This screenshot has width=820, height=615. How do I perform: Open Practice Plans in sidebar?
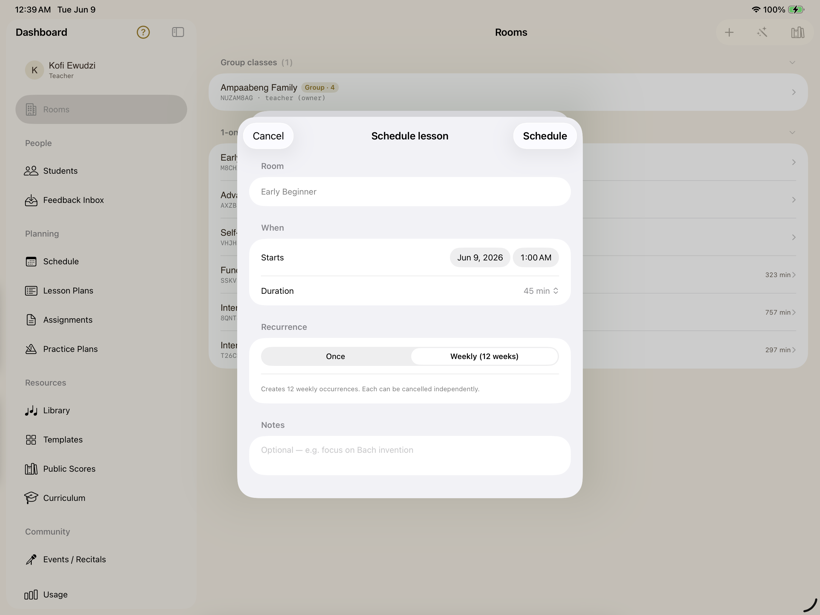[101, 349]
